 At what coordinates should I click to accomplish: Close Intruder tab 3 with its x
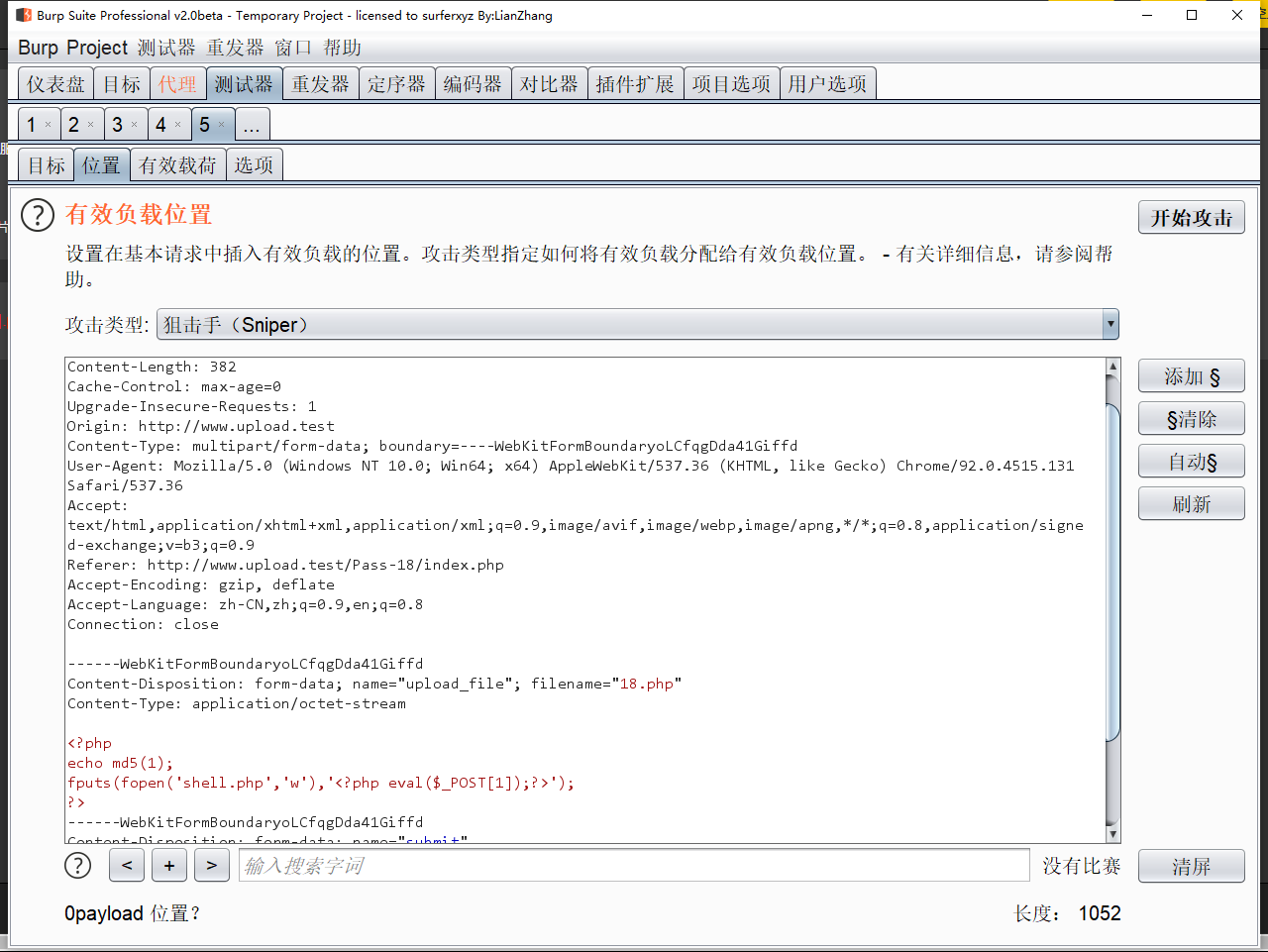[134, 125]
